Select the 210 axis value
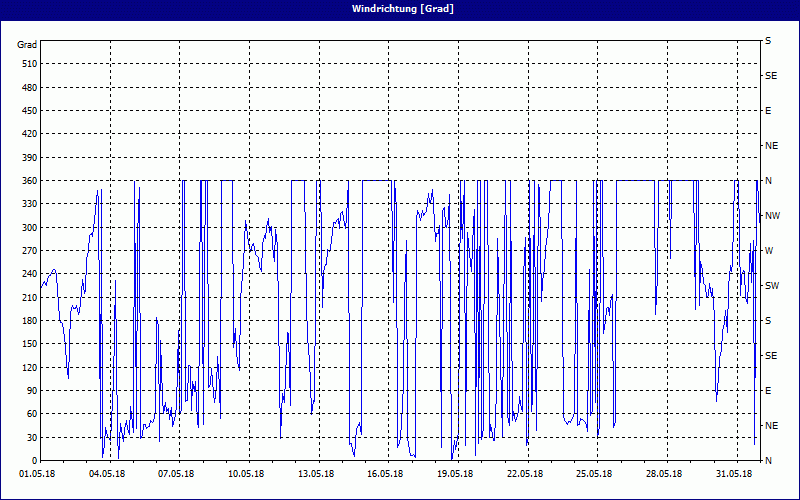Screen dimensions: 800x500 point(30,297)
